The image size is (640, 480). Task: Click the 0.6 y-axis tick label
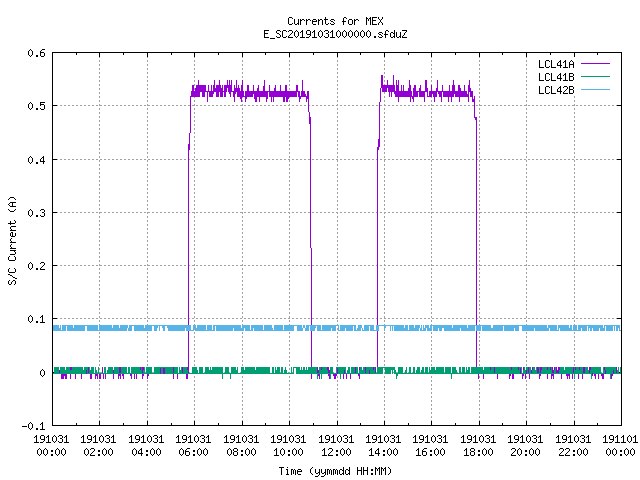pyautogui.click(x=36, y=53)
